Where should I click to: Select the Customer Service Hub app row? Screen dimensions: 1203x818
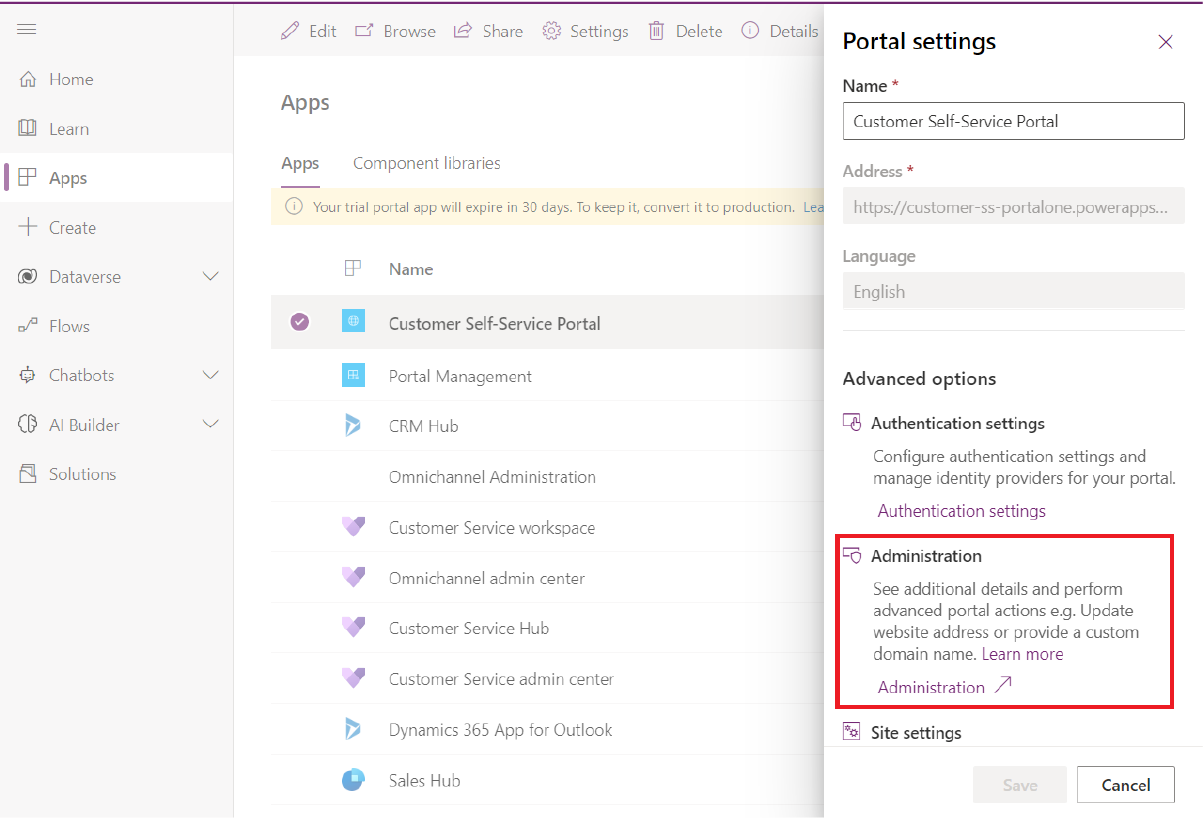548,628
